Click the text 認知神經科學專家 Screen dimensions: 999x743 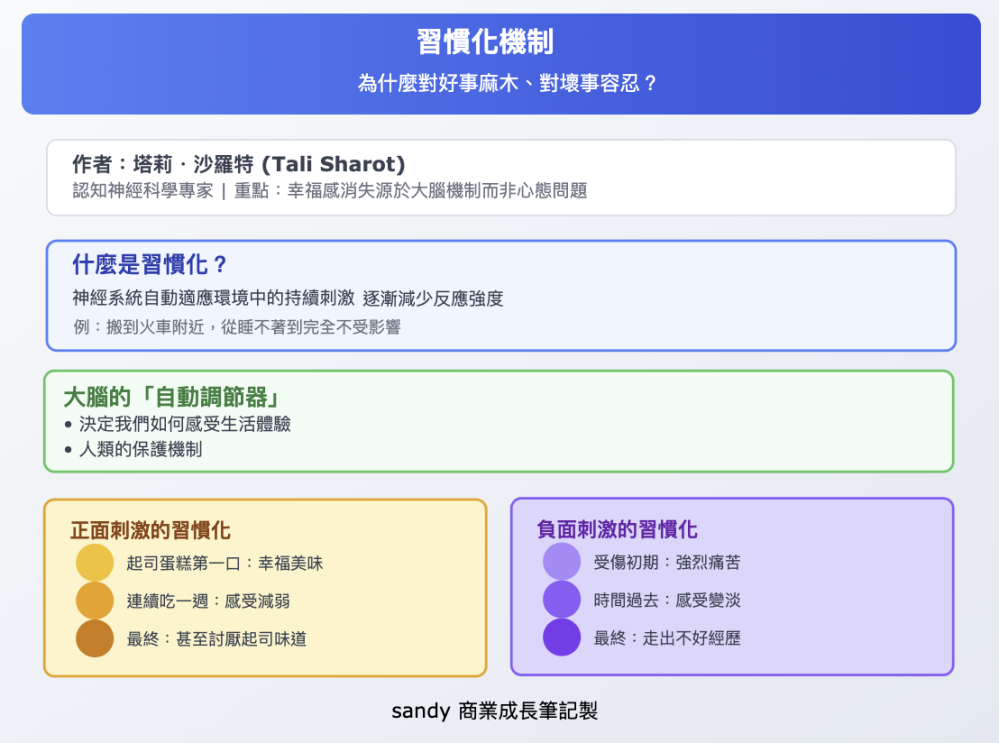click(143, 191)
